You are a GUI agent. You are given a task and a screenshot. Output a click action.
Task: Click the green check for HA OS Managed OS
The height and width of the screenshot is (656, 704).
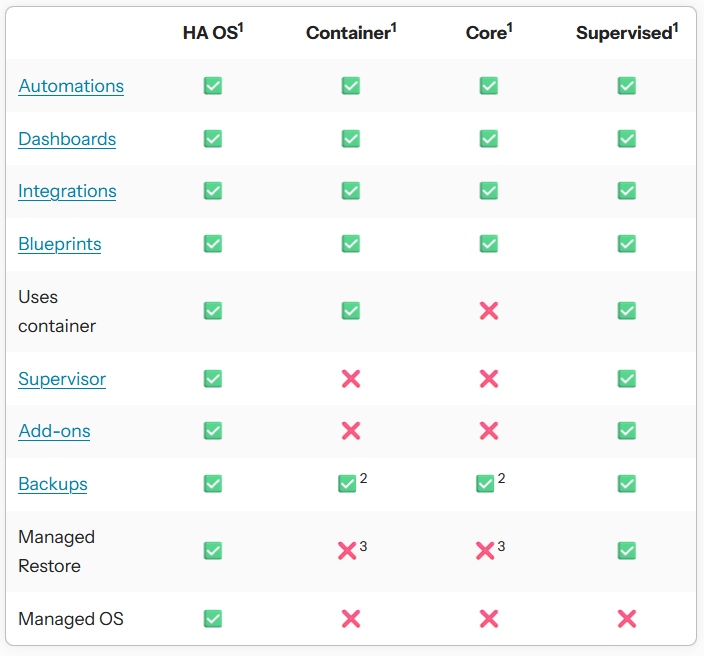pyautogui.click(x=213, y=619)
